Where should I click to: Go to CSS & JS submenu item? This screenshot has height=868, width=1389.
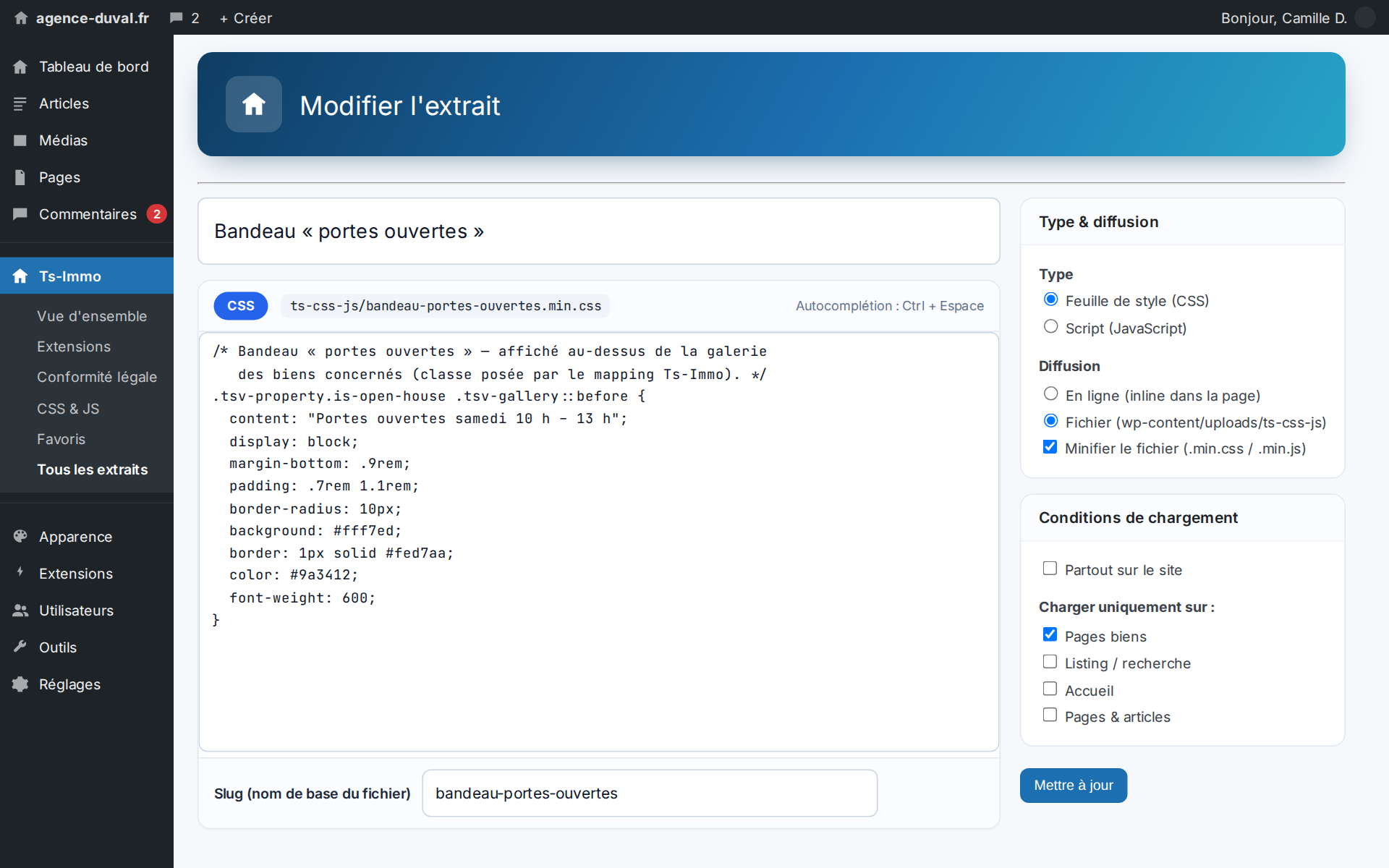pos(68,409)
